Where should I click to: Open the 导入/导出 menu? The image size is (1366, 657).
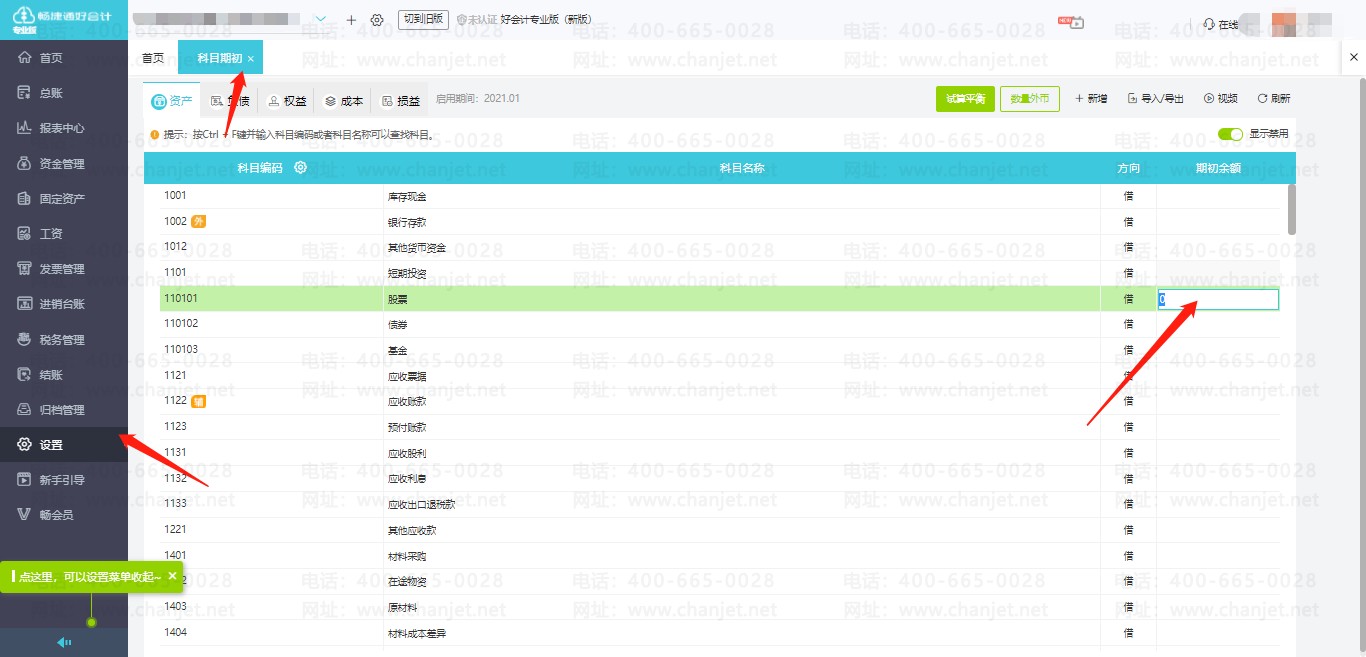click(1155, 98)
